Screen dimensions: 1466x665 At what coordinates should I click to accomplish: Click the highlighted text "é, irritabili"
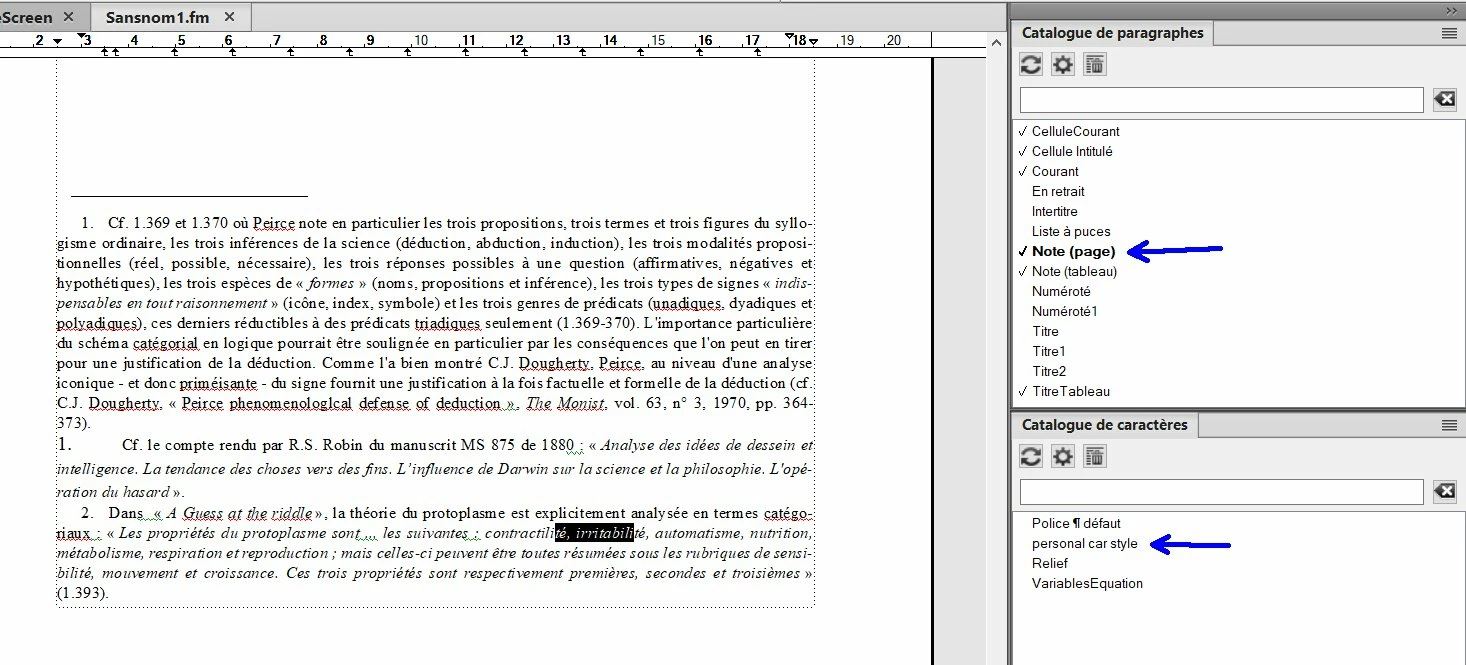point(594,533)
